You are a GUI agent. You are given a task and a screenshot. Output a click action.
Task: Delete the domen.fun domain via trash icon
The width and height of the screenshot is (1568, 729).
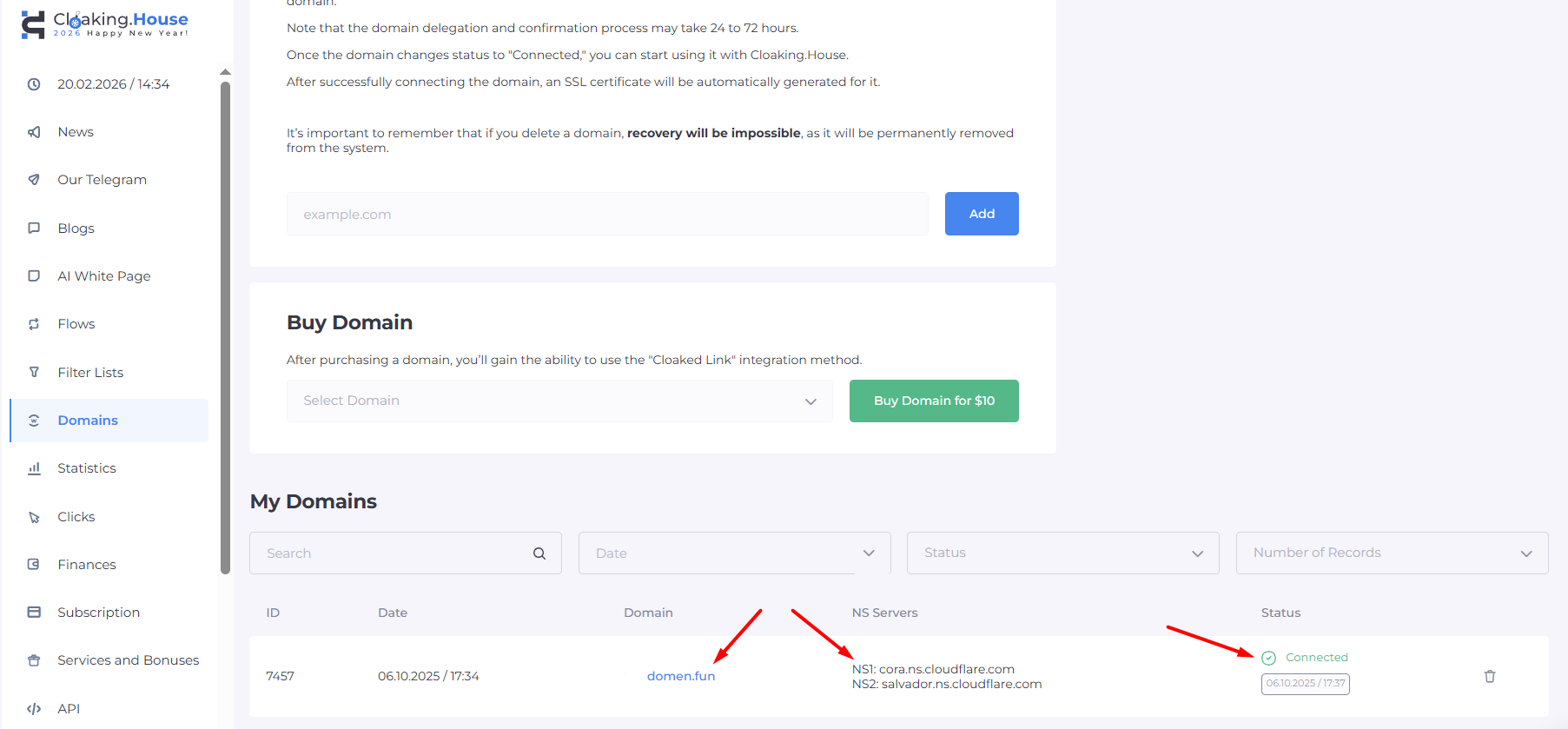click(1489, 676)
